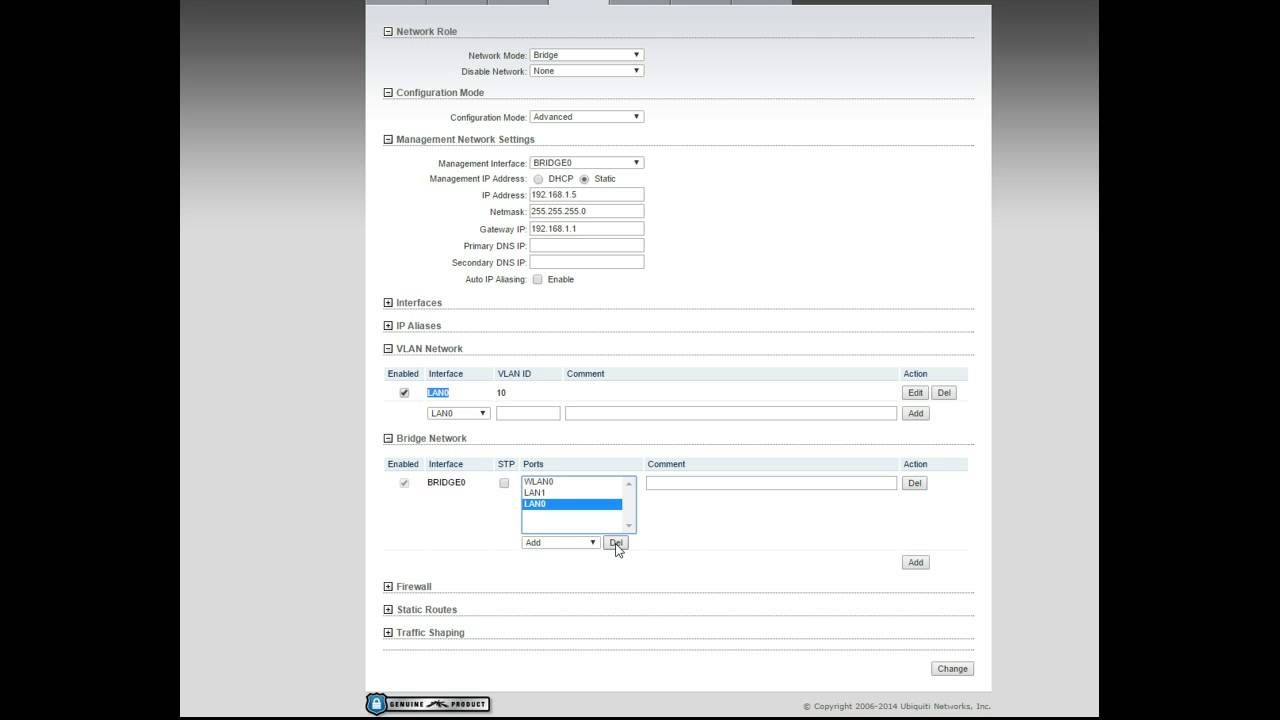Viewport: 1280px width, 720px height.
Task: Click Add button in Bridge Network
Action: tap(915, 563)
